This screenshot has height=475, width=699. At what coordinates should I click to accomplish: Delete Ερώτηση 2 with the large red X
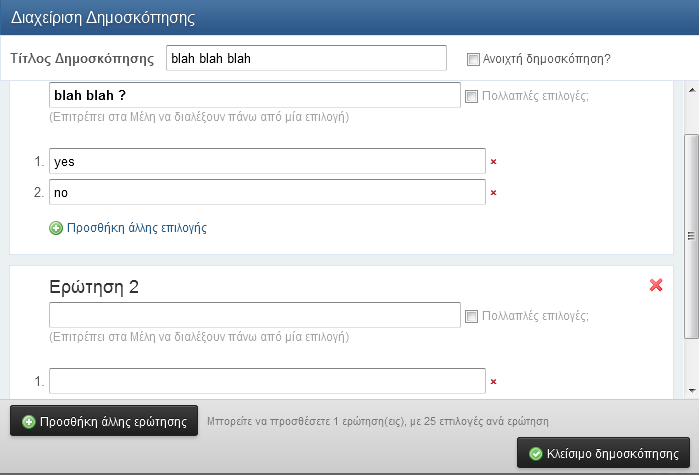656,285
